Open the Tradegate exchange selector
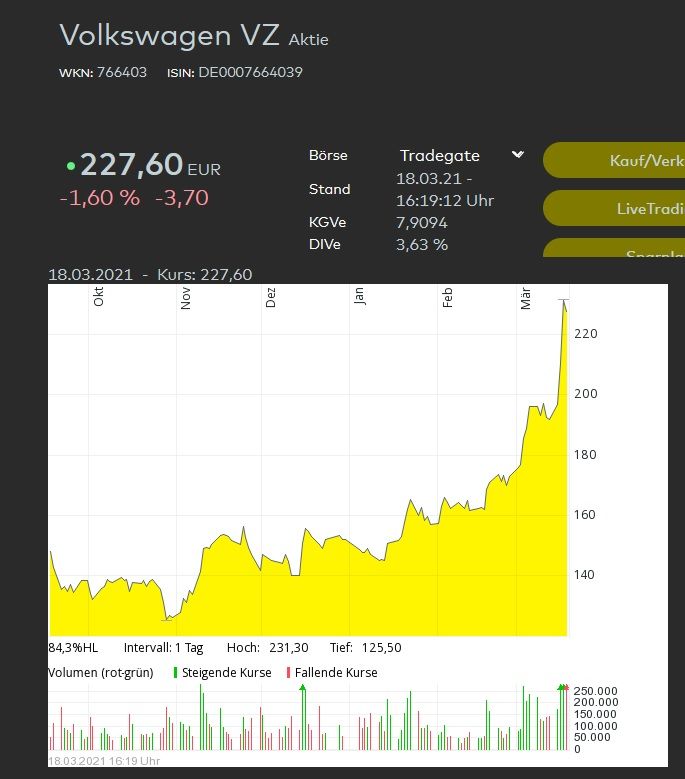Image resolution: width=685 pixels, height=779 pixels. click(x=440, y=155)
